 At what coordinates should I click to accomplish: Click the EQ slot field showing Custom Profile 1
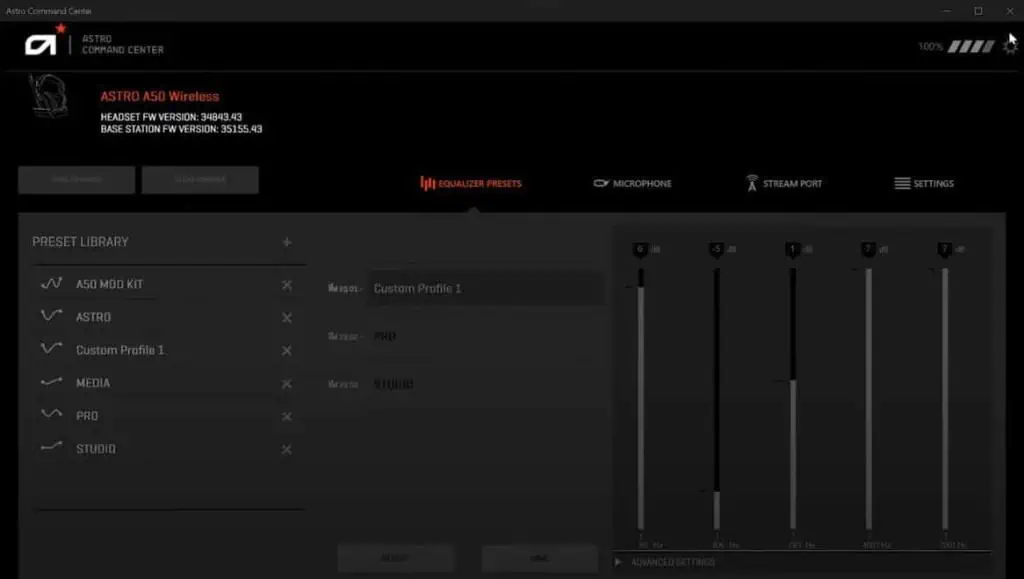click(485, 288)
